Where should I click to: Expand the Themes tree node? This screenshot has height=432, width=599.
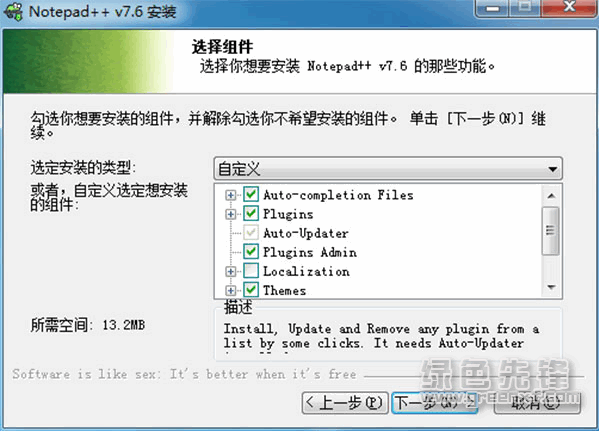tap(230, 291)
